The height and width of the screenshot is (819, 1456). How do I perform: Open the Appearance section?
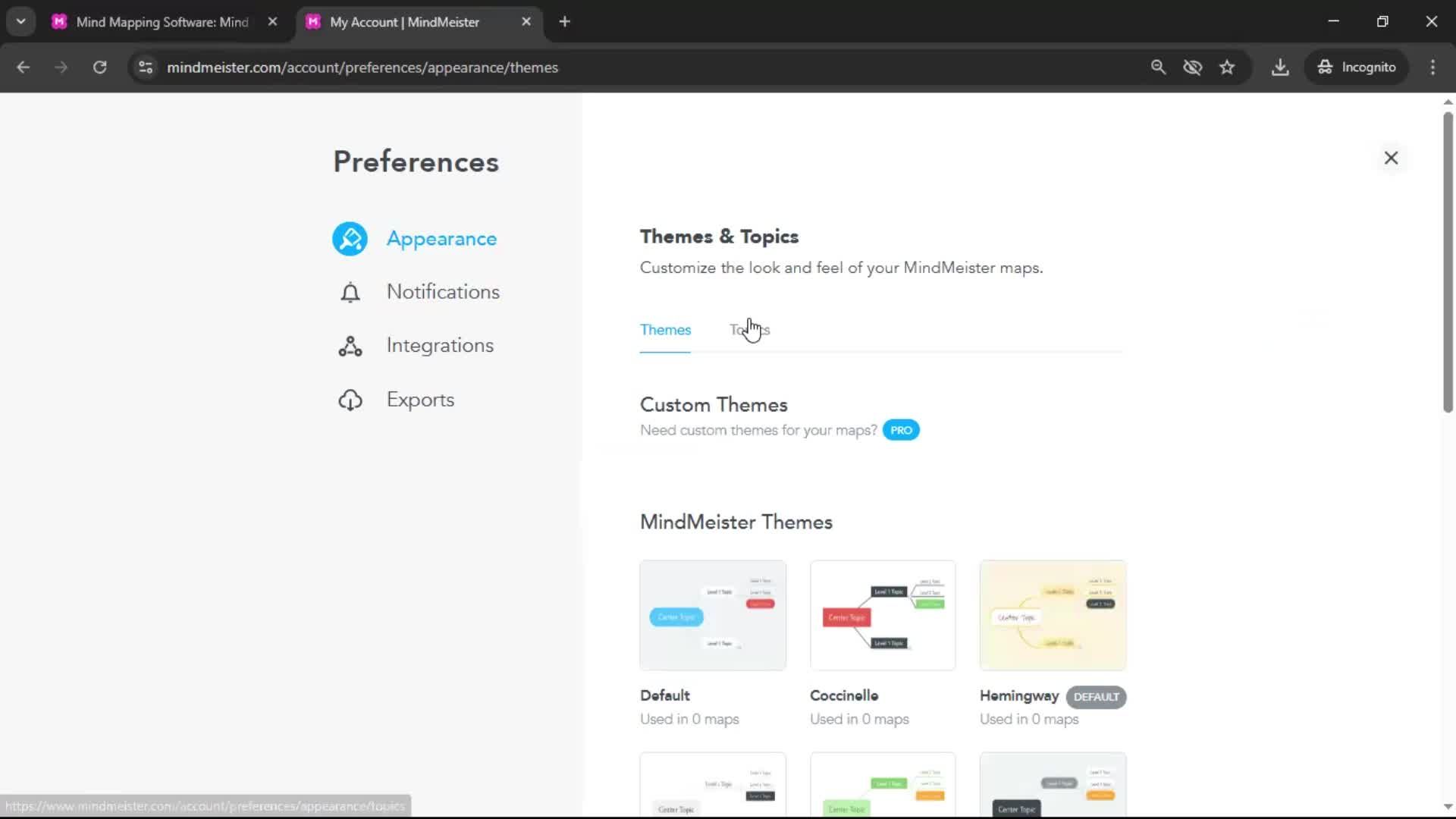[441, 239]
